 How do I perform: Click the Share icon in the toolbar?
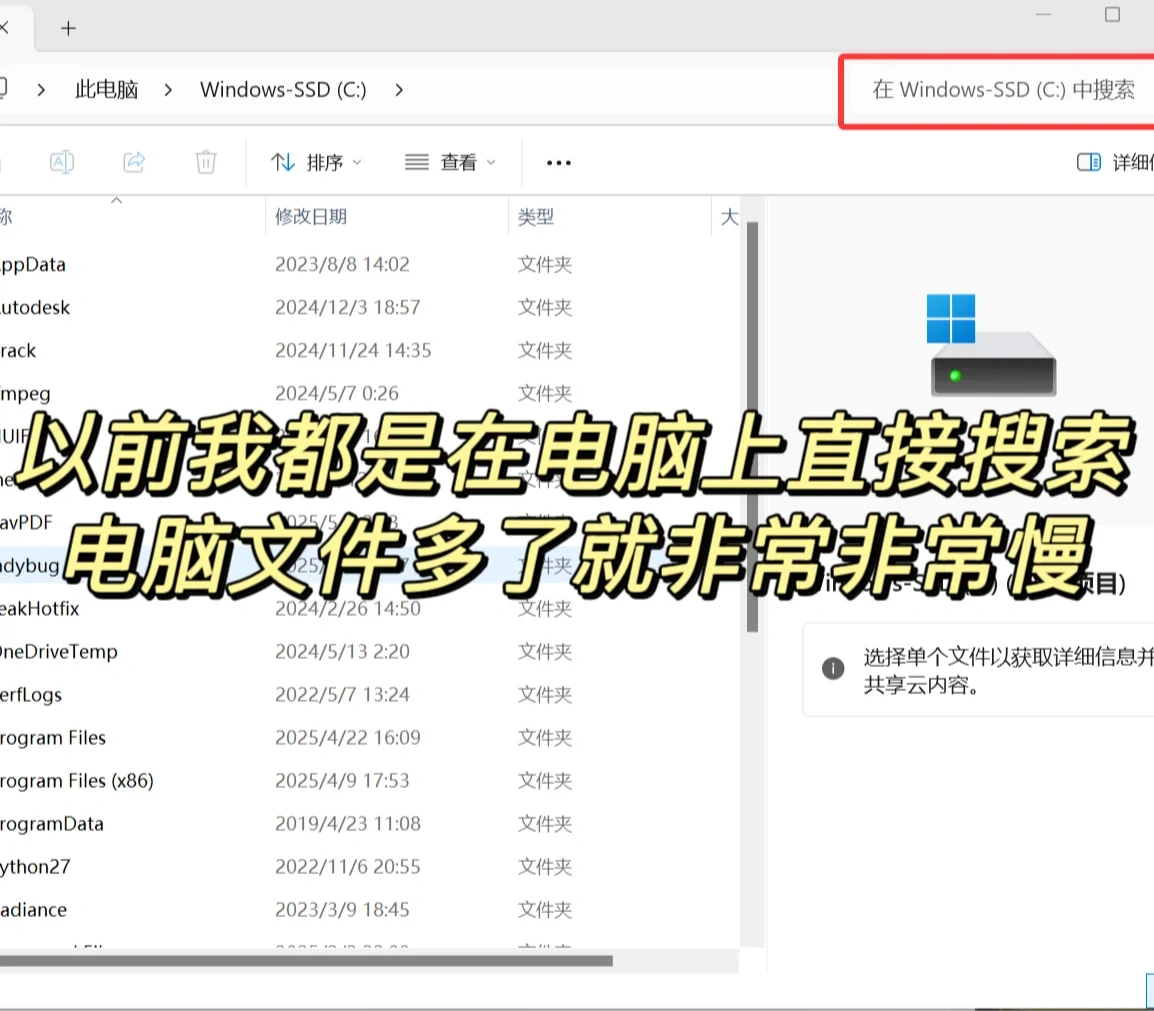coord(133,161)
